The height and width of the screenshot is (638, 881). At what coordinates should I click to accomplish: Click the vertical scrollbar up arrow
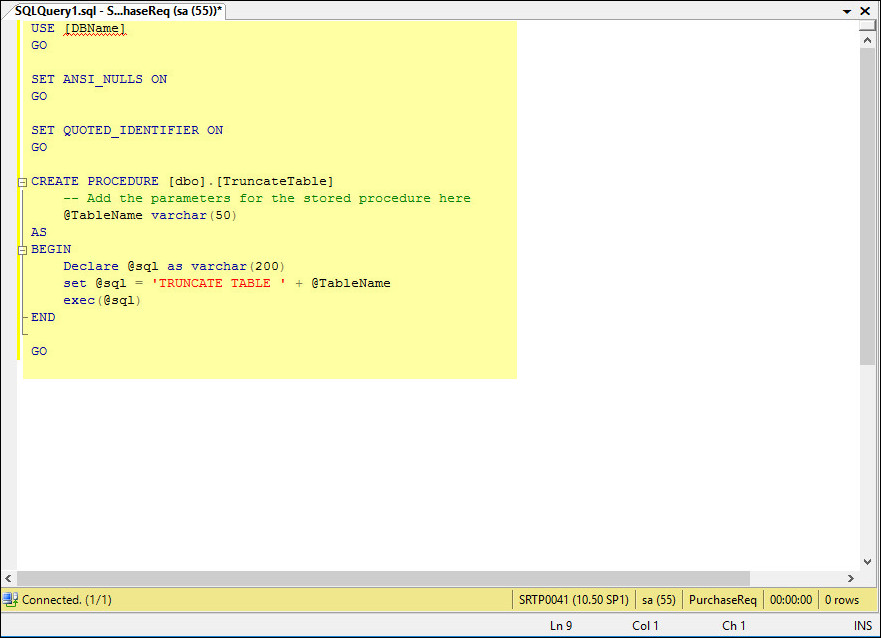pyautogui.click(x=868, y=40)
